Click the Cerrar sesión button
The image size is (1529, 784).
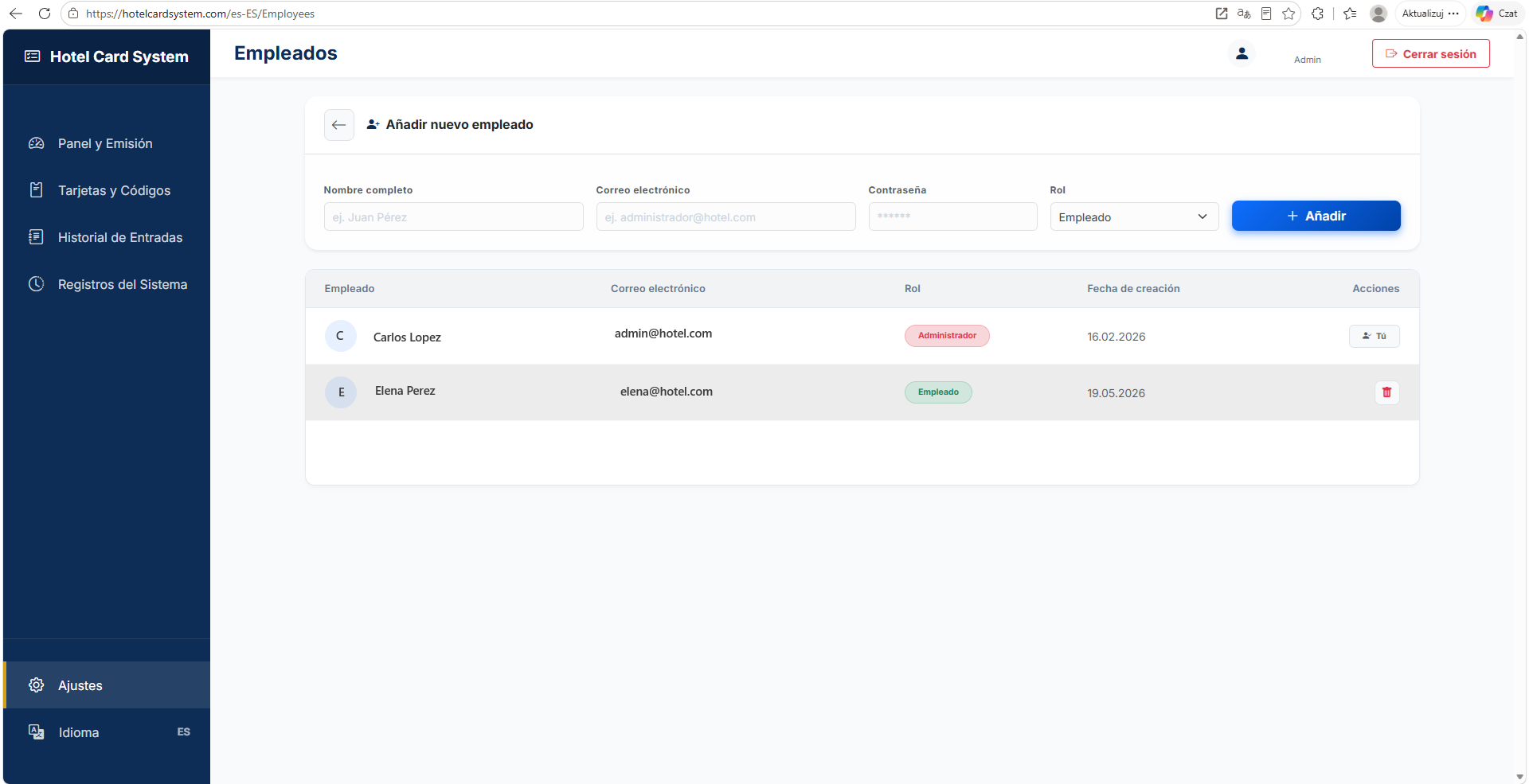point(1430,54)
